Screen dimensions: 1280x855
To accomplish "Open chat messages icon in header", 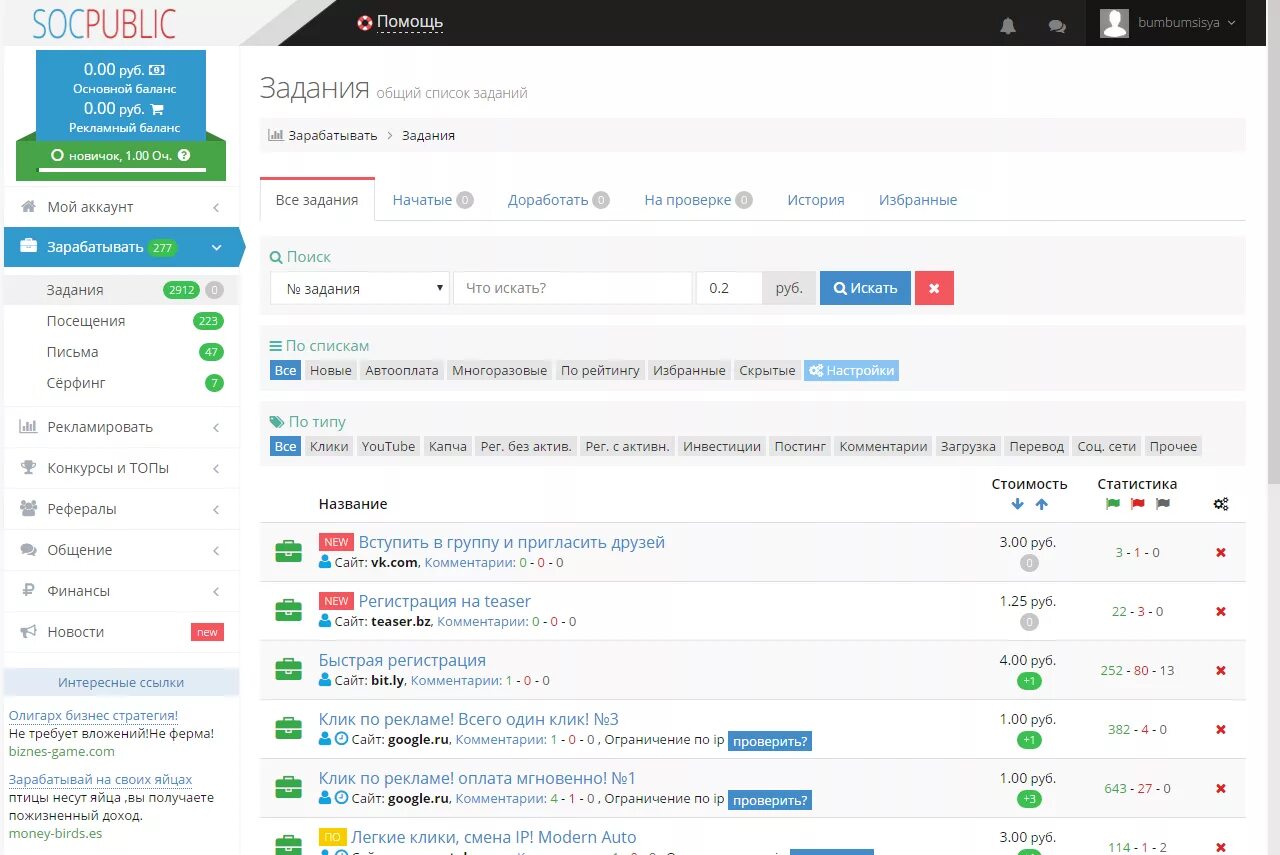I will 1057,26.
